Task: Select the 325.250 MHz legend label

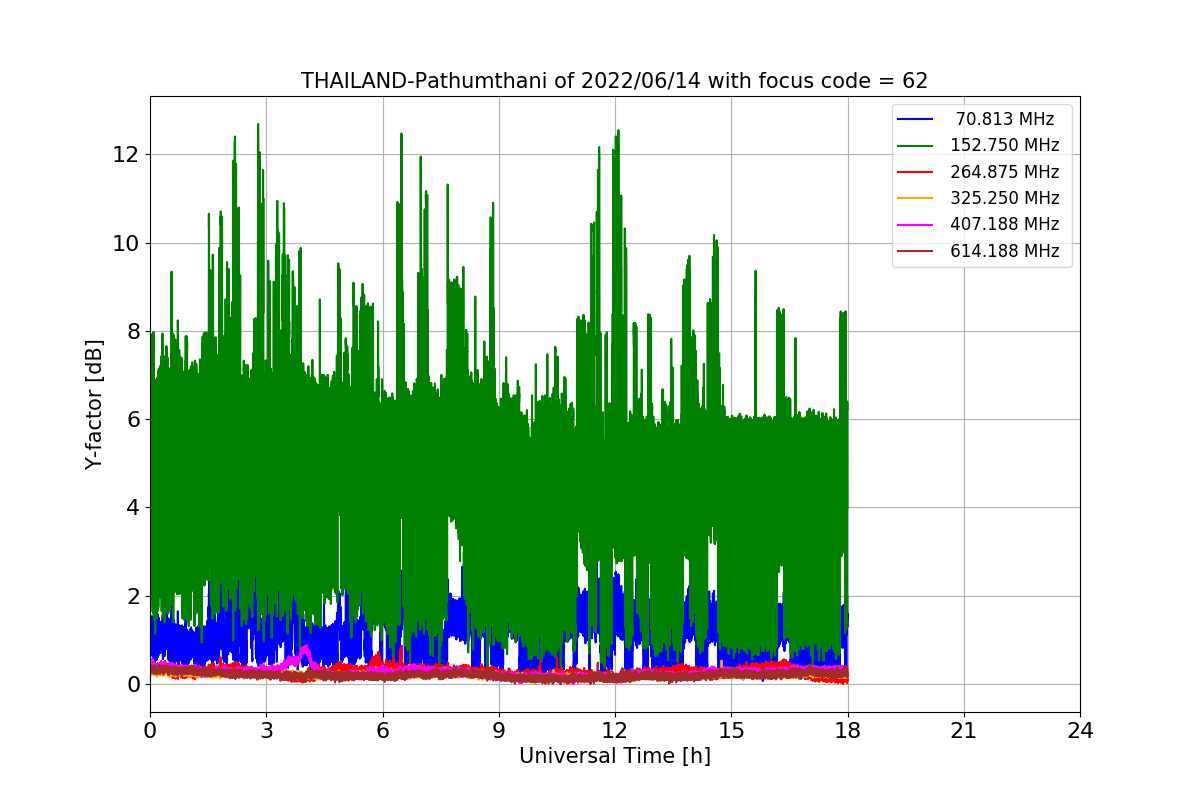Action: 1005,198
